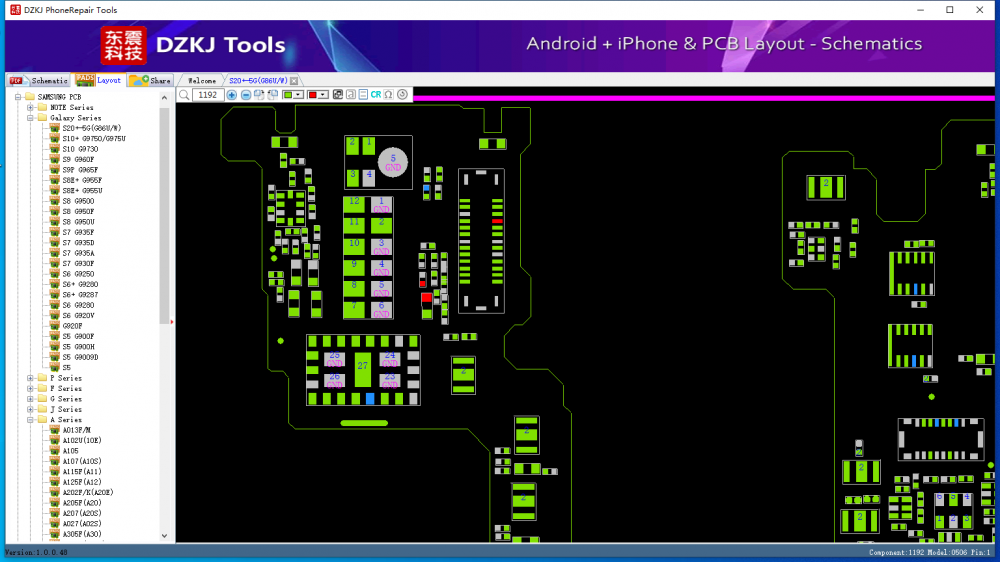Collapse the SAMSUNG PCB tree node
The image size is (1000, 562).
(x=18, y=97)
